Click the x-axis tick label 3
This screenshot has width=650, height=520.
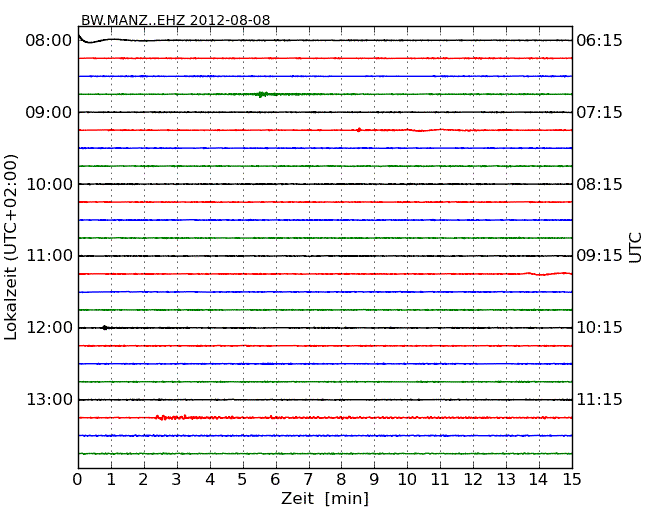(177, 480)
